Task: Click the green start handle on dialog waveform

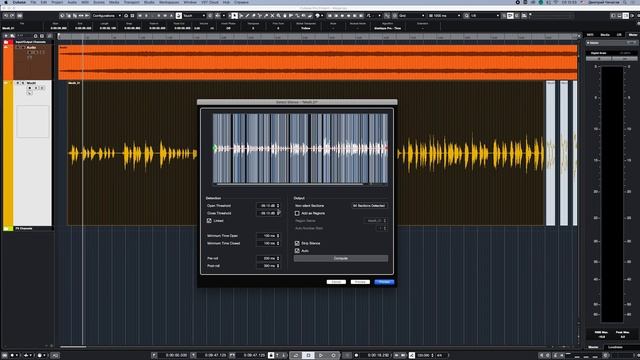Action: click(x=215, y=148)
